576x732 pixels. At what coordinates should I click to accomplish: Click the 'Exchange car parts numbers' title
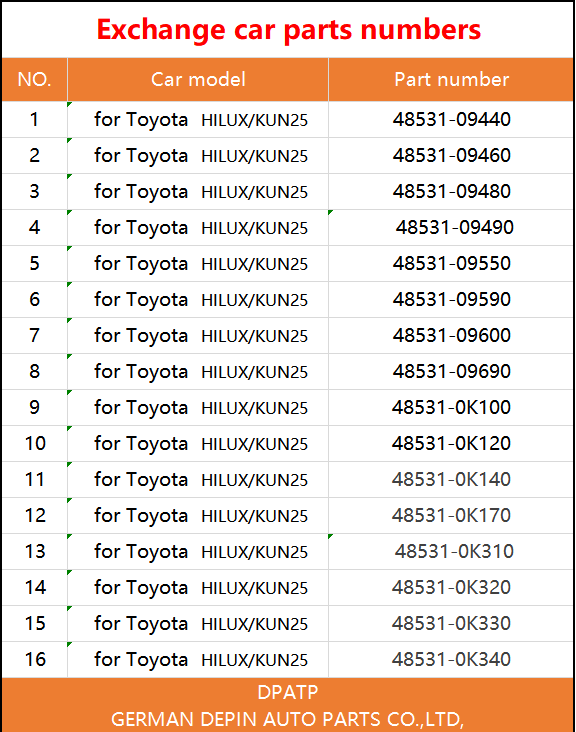point(288,30)
